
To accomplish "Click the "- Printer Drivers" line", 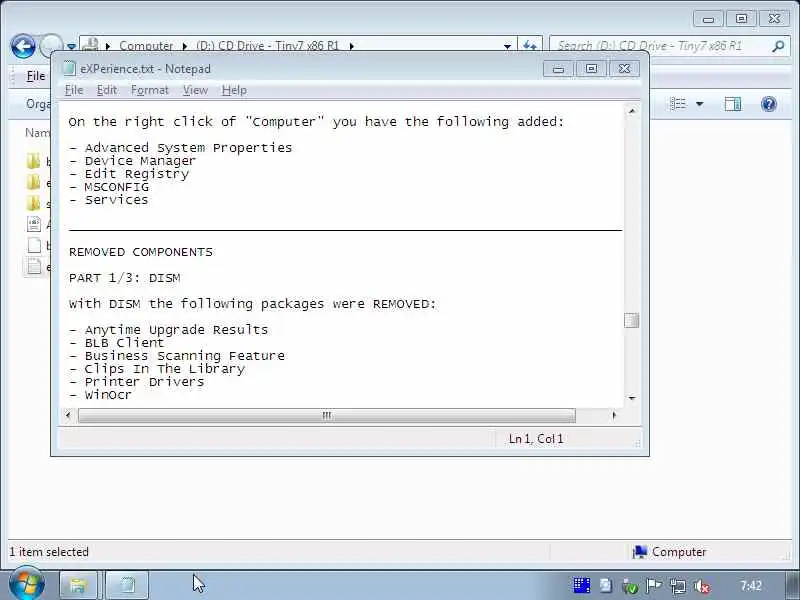I will pos(136,382).
